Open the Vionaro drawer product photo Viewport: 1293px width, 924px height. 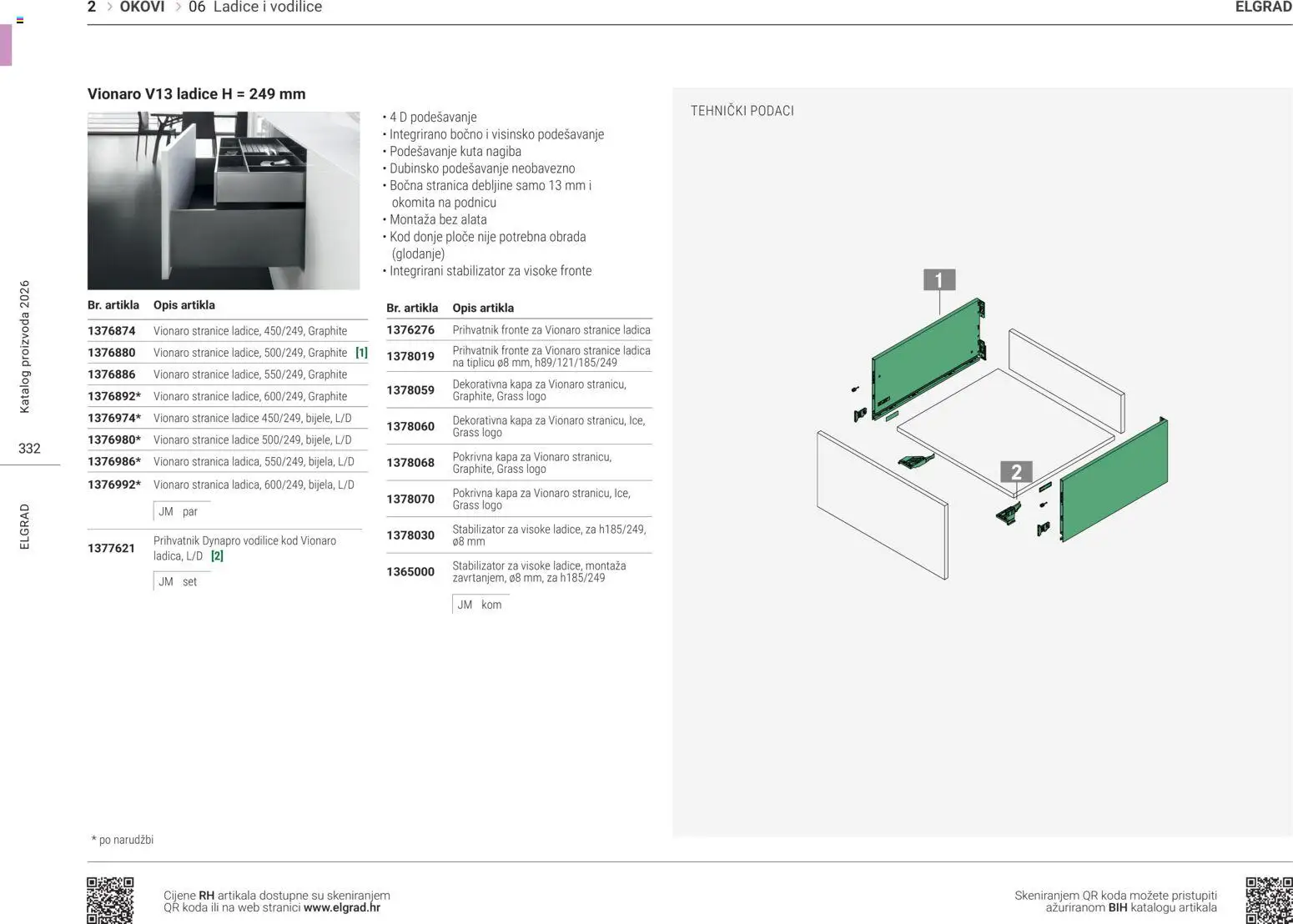pyautogui.click(x=224, y=201)
